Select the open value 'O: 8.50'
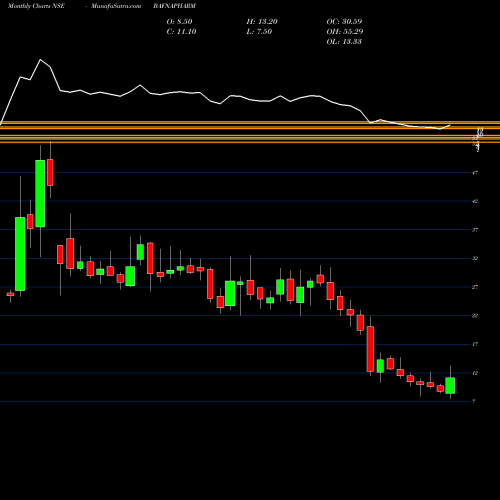The height and width of the screenshot is (500, 500). [x=179, y=21]
